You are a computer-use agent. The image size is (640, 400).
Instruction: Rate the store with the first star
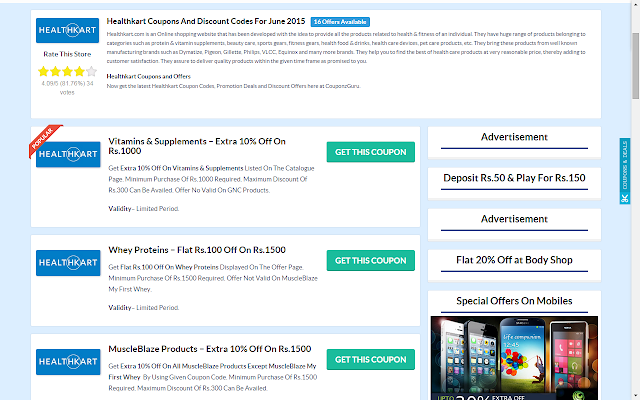pyautogui.click(x=43, y=72)
